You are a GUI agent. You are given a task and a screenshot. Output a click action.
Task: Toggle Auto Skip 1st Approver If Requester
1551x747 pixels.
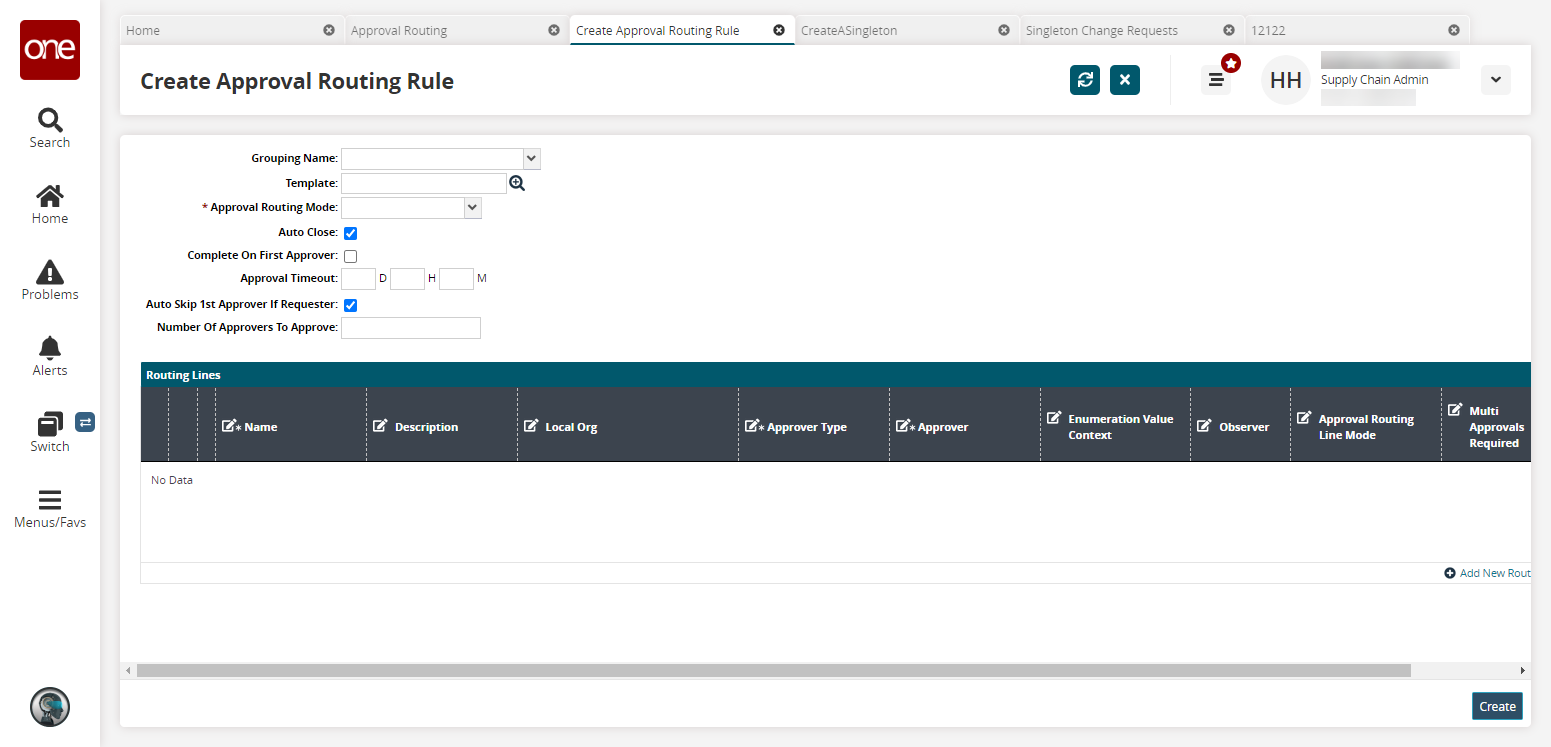351,305
